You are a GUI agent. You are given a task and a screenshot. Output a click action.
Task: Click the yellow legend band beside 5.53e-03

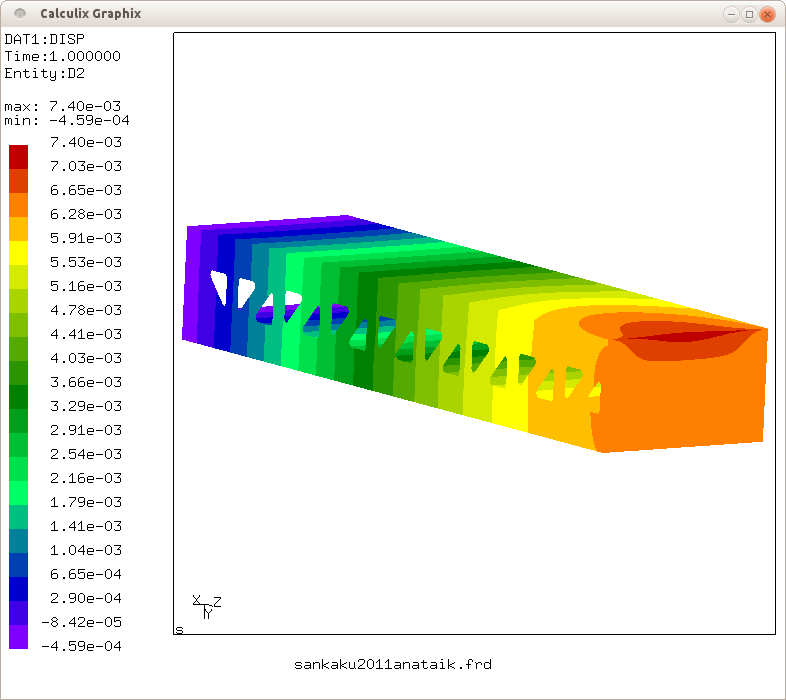click(x=19, y=253)
